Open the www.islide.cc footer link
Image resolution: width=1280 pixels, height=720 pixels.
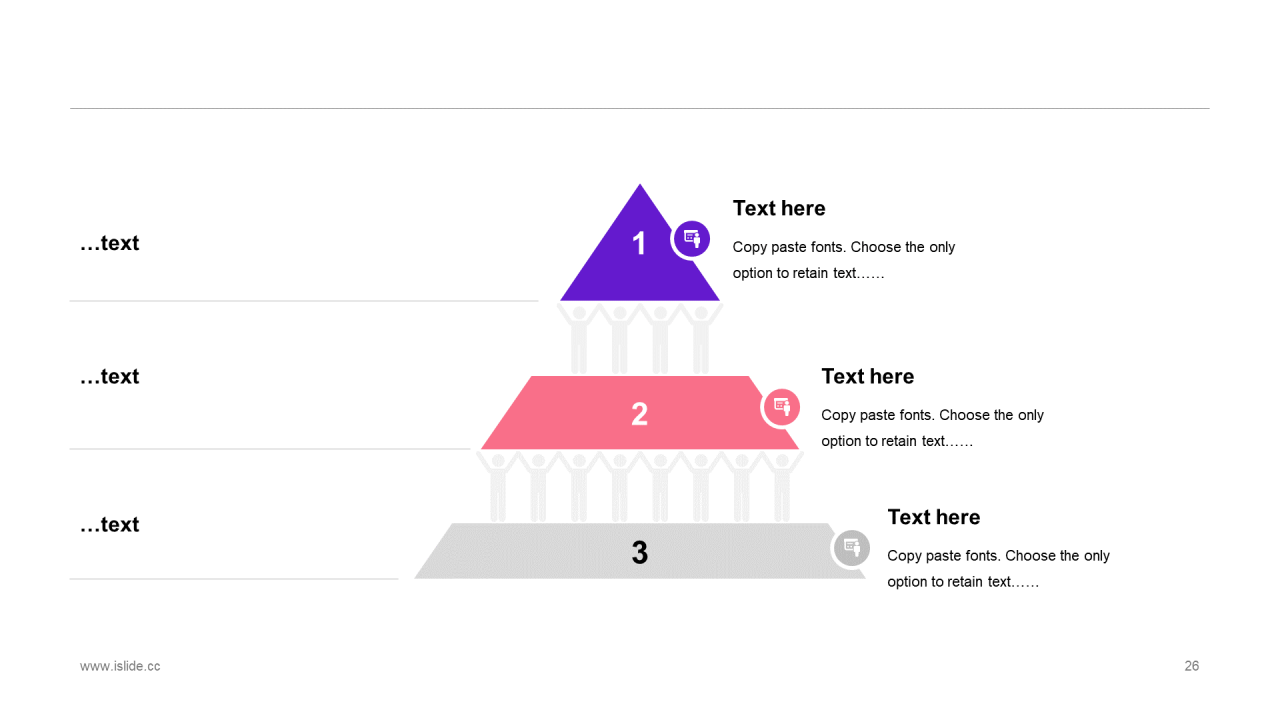[120, 666]
